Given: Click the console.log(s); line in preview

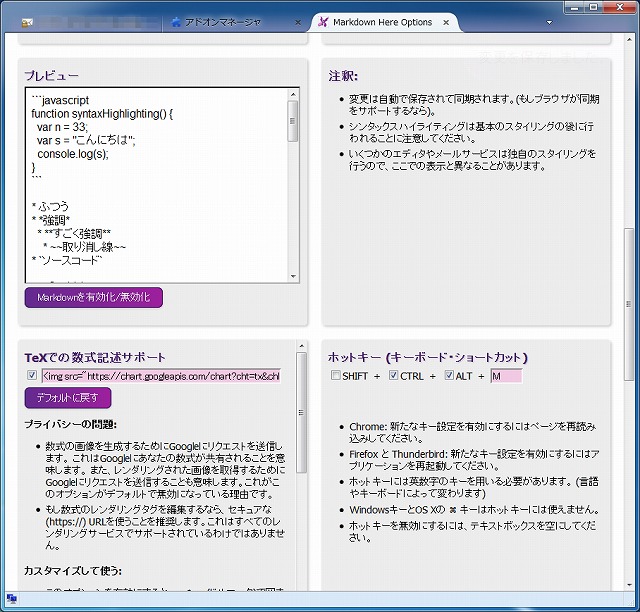Looking at the screenshot, I should click(73, 154).
